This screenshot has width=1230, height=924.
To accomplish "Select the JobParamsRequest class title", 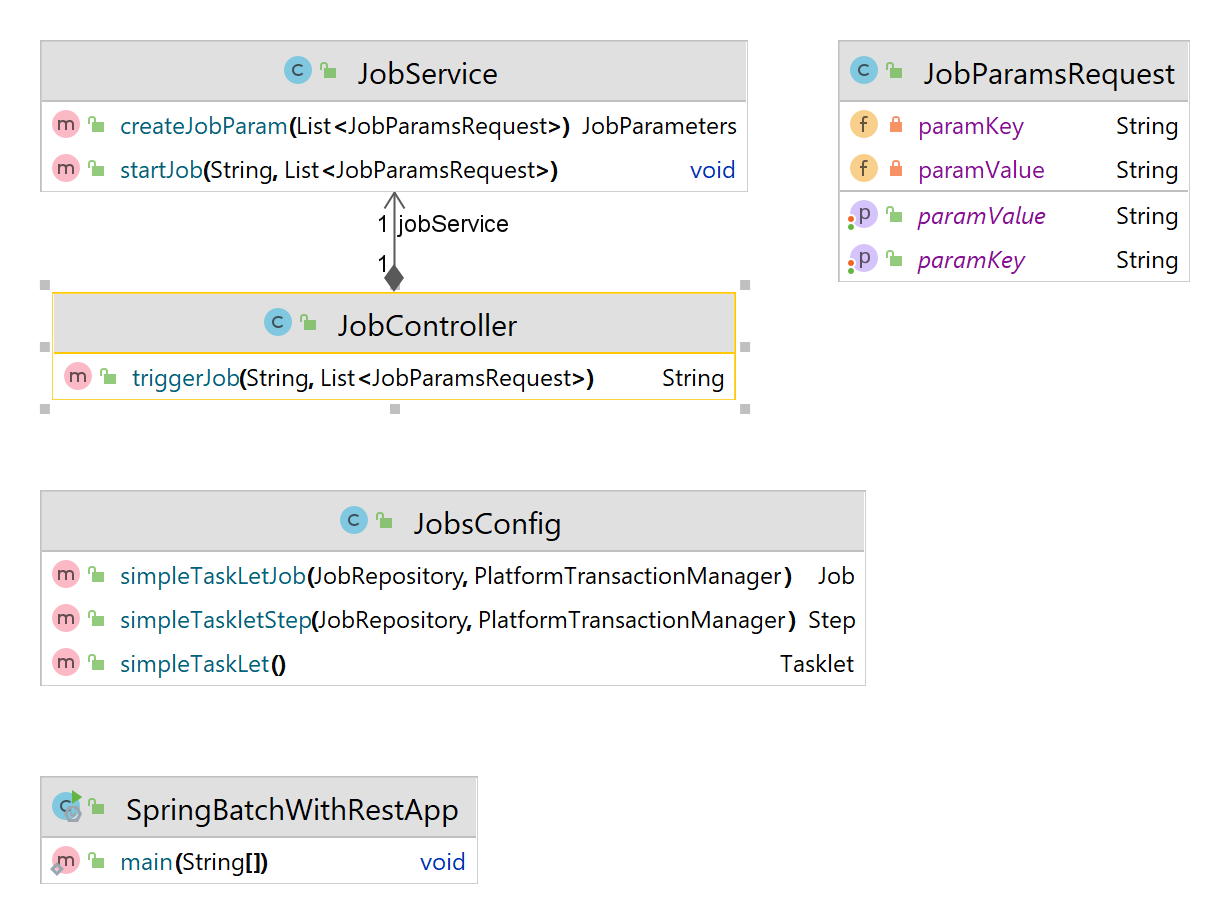I will (x=1048, y=73).
